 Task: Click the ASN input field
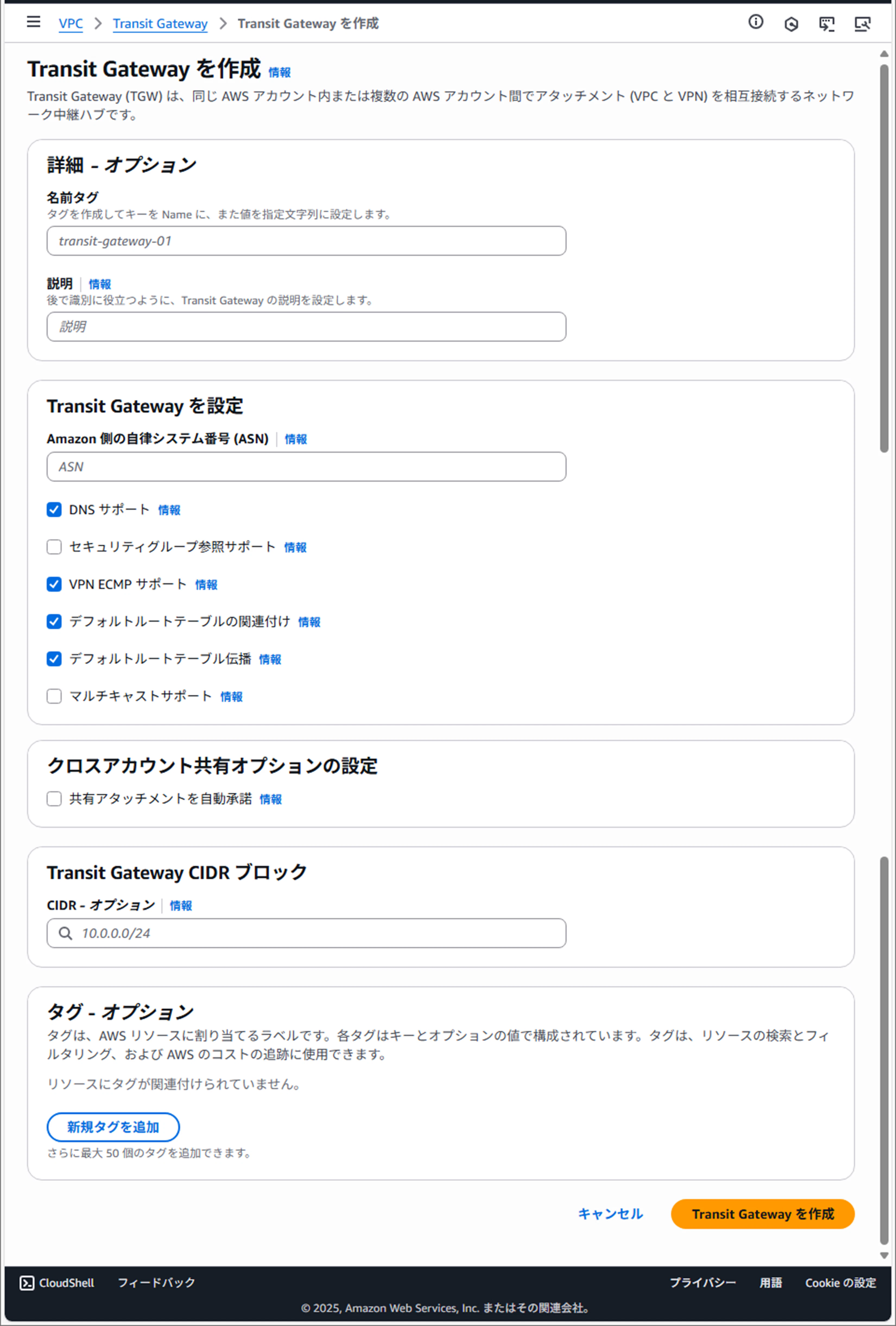tap(306, 467)
